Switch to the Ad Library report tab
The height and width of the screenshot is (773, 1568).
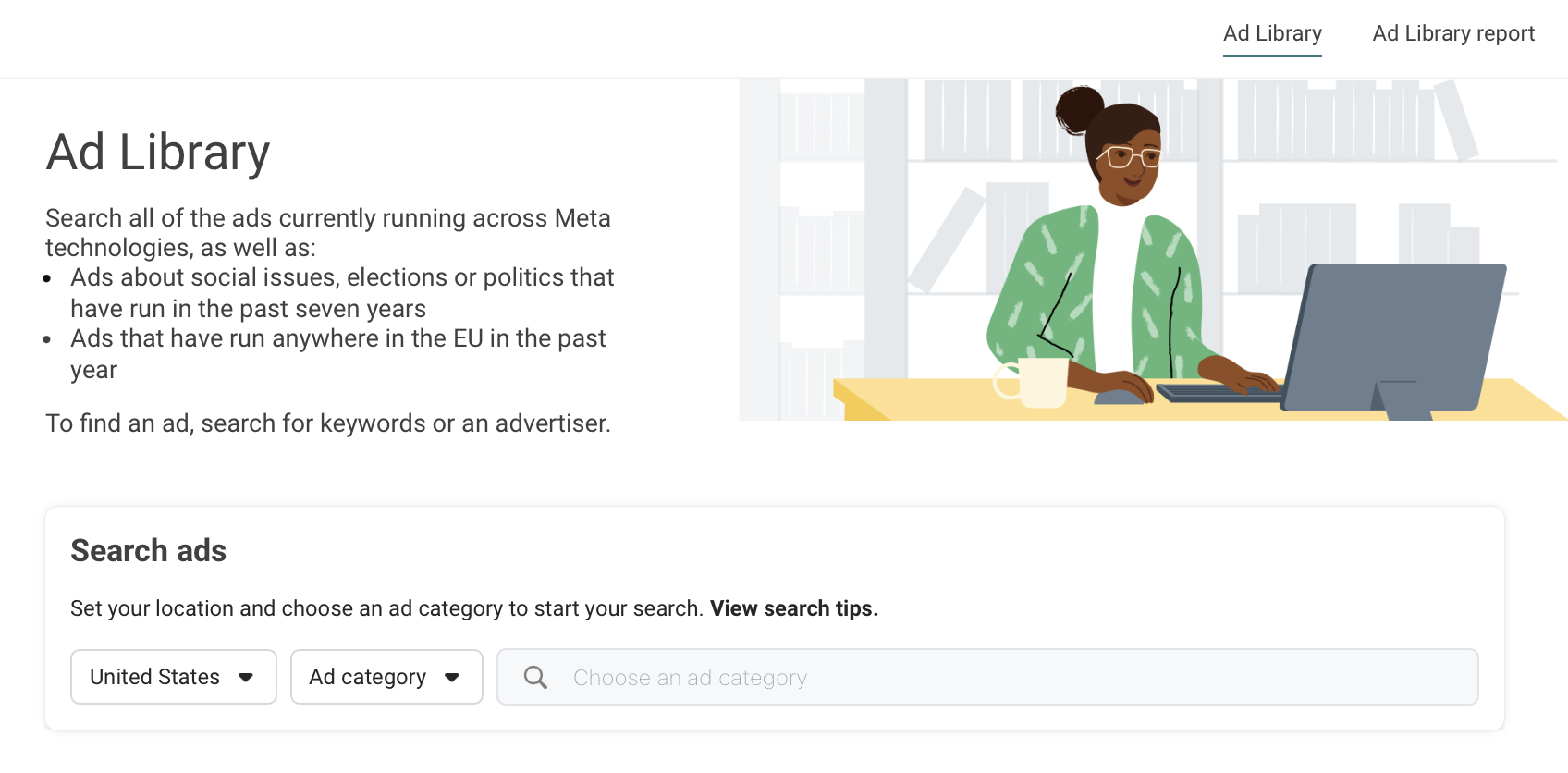(x=1452, y=33)
